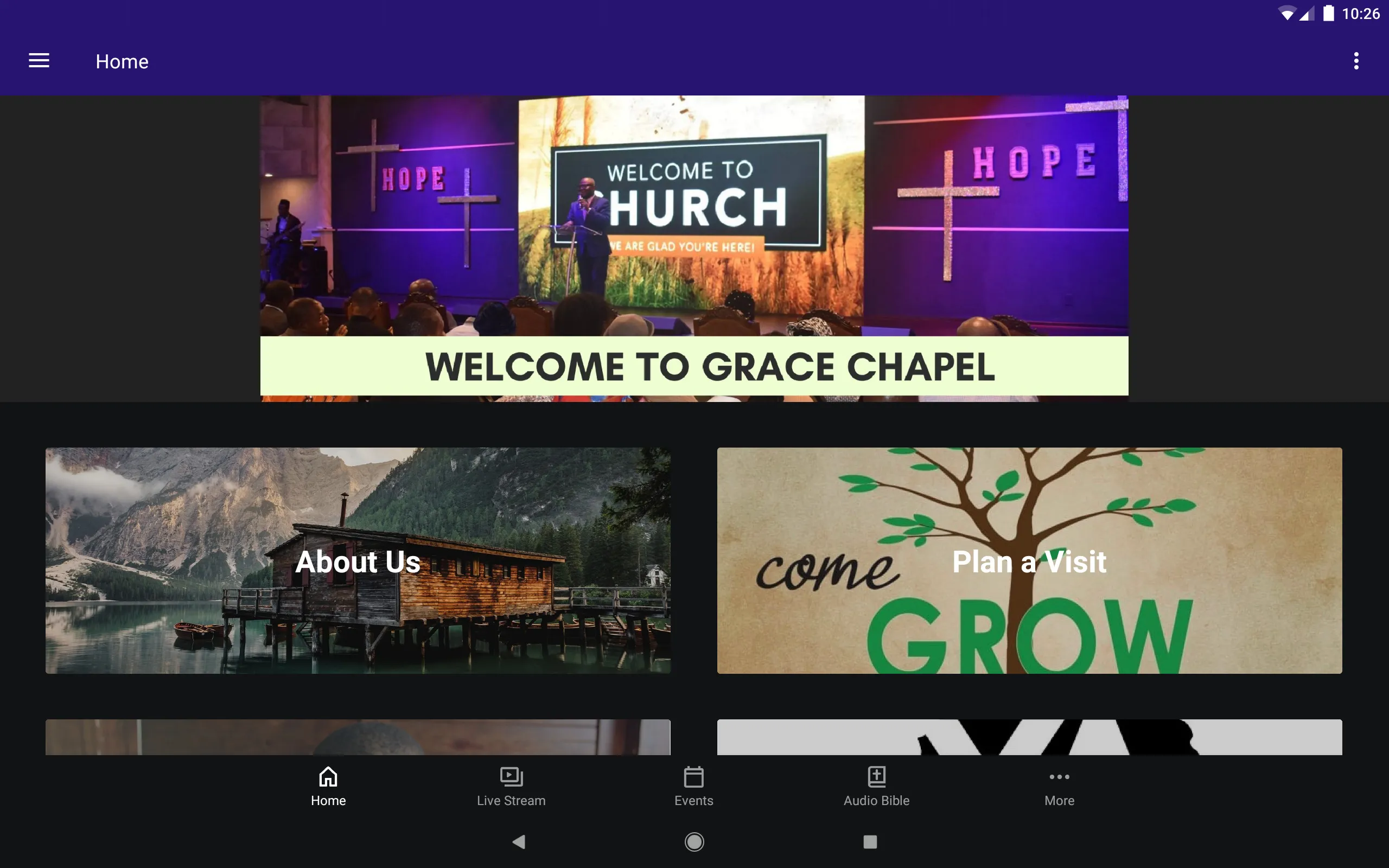Tap the Home navigation icon
1389x868 pixels.
[328, 784]
